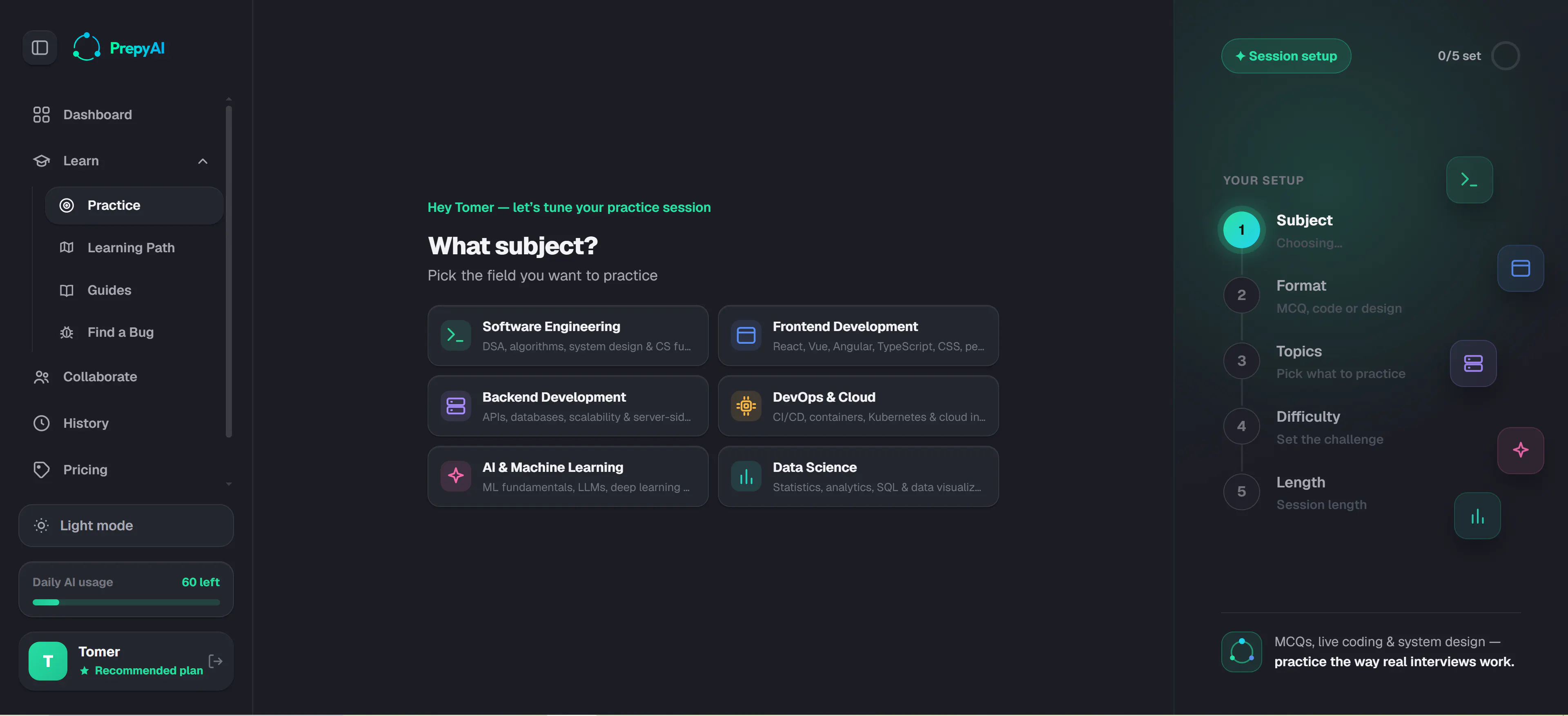Toggle Light mode
Image resolution: width=1568 pixels, height=716 pixels.
tap(126, 526)
